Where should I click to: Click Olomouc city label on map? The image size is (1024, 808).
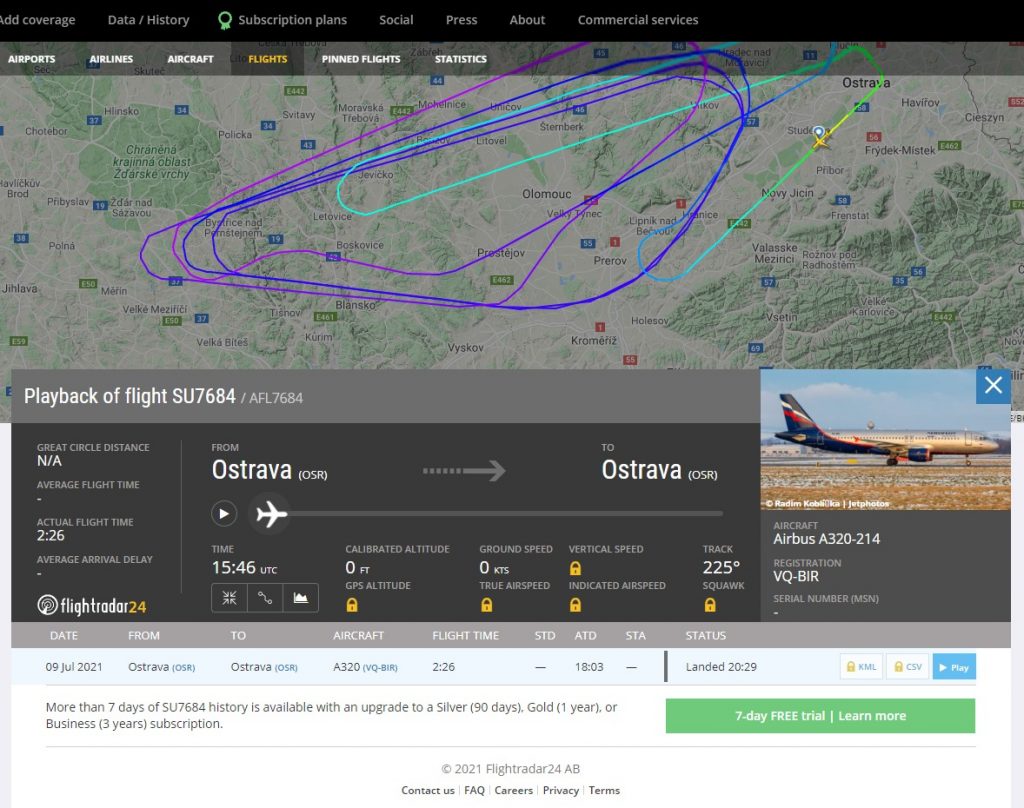[547, 194]
